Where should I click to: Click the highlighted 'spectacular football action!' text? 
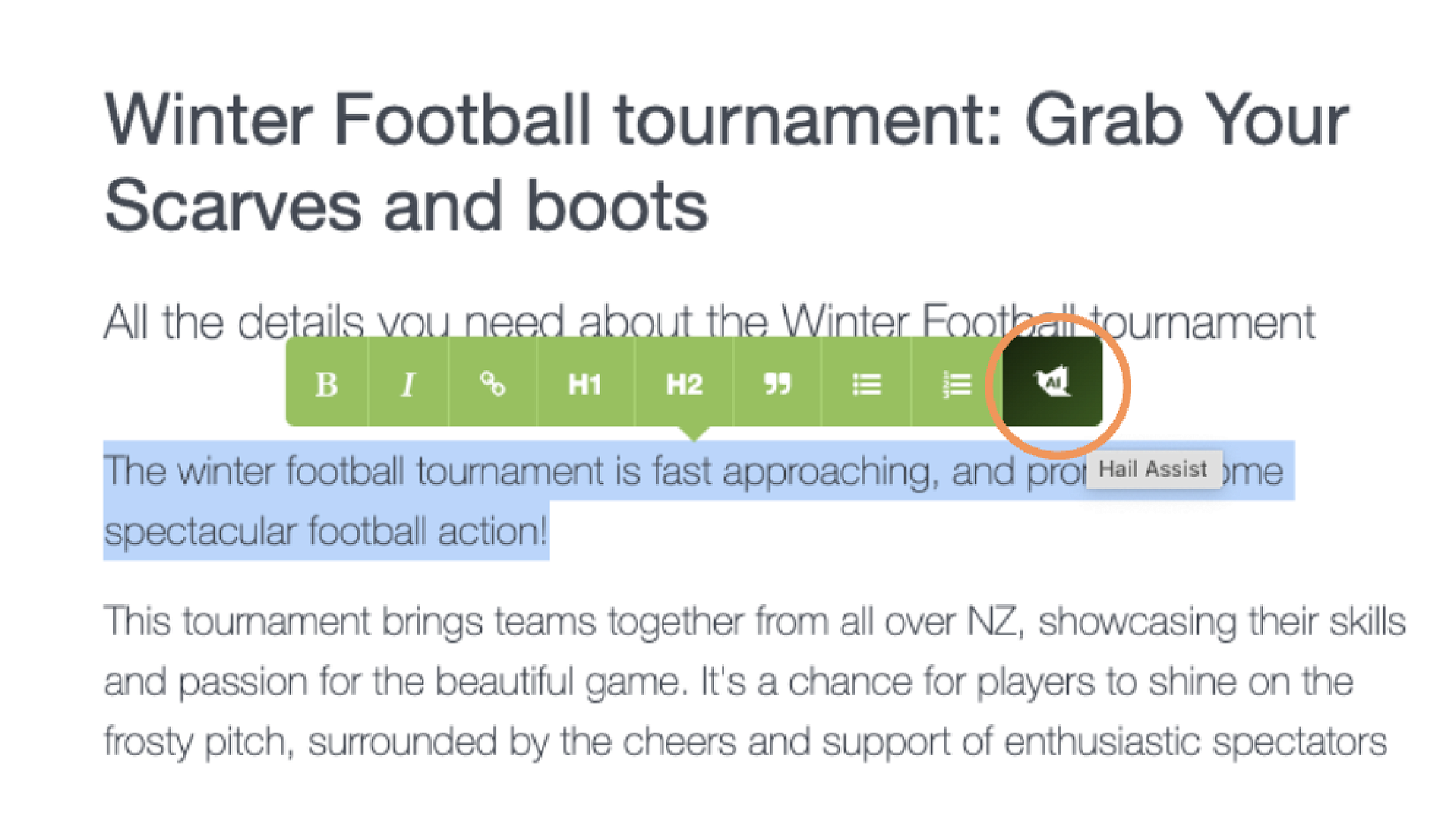[325, 531]
